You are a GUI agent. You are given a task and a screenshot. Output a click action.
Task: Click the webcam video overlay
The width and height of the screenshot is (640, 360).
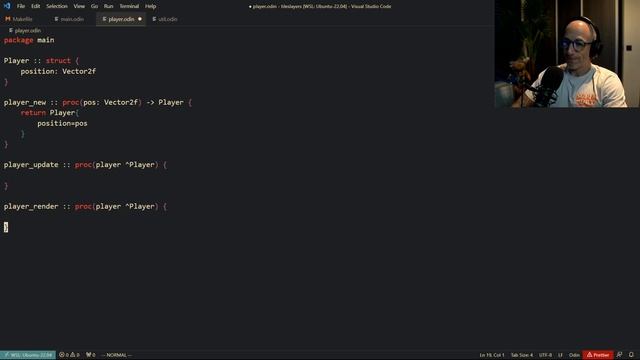coord(567,54)
